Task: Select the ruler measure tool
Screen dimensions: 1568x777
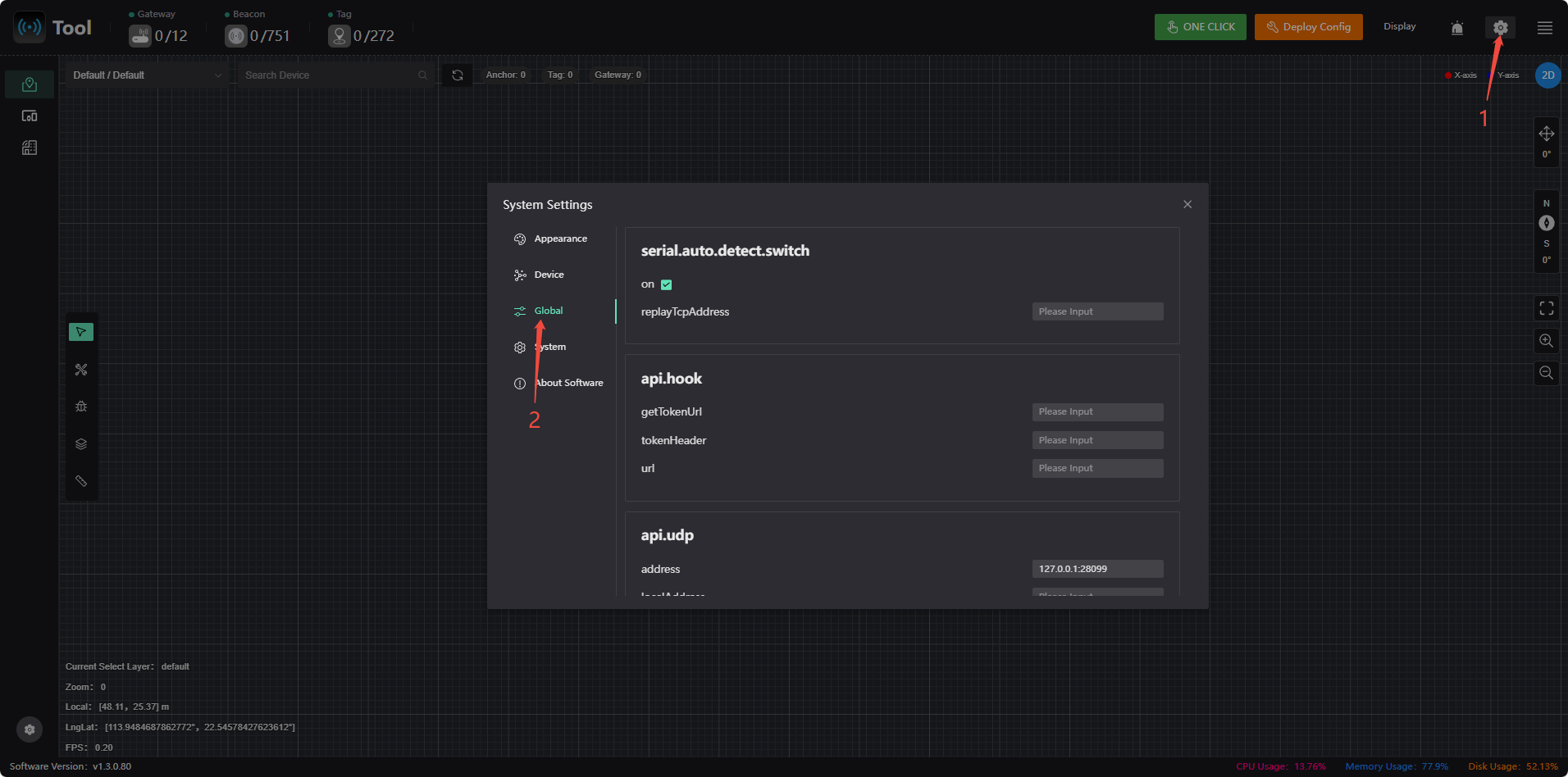Action: coord(80,481)
